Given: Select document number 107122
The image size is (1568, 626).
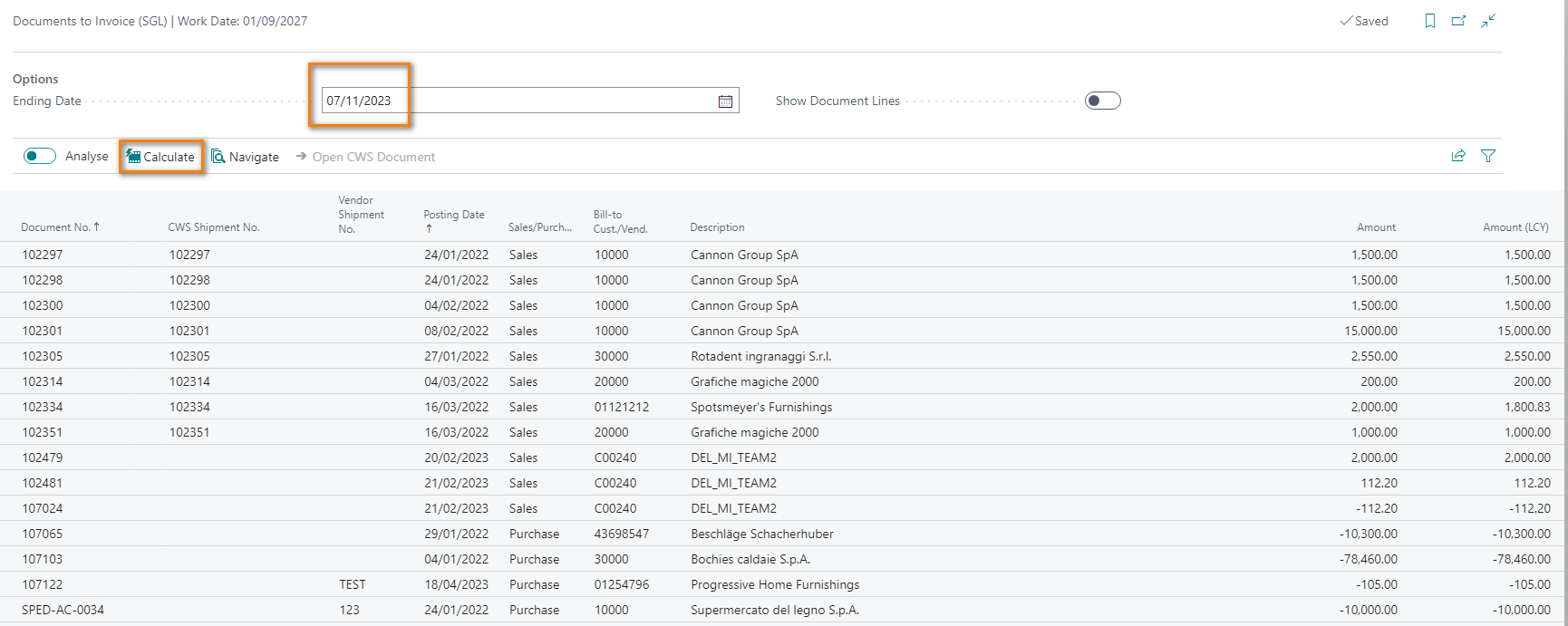Looking at the screenshot, I should tap(43, 584).
